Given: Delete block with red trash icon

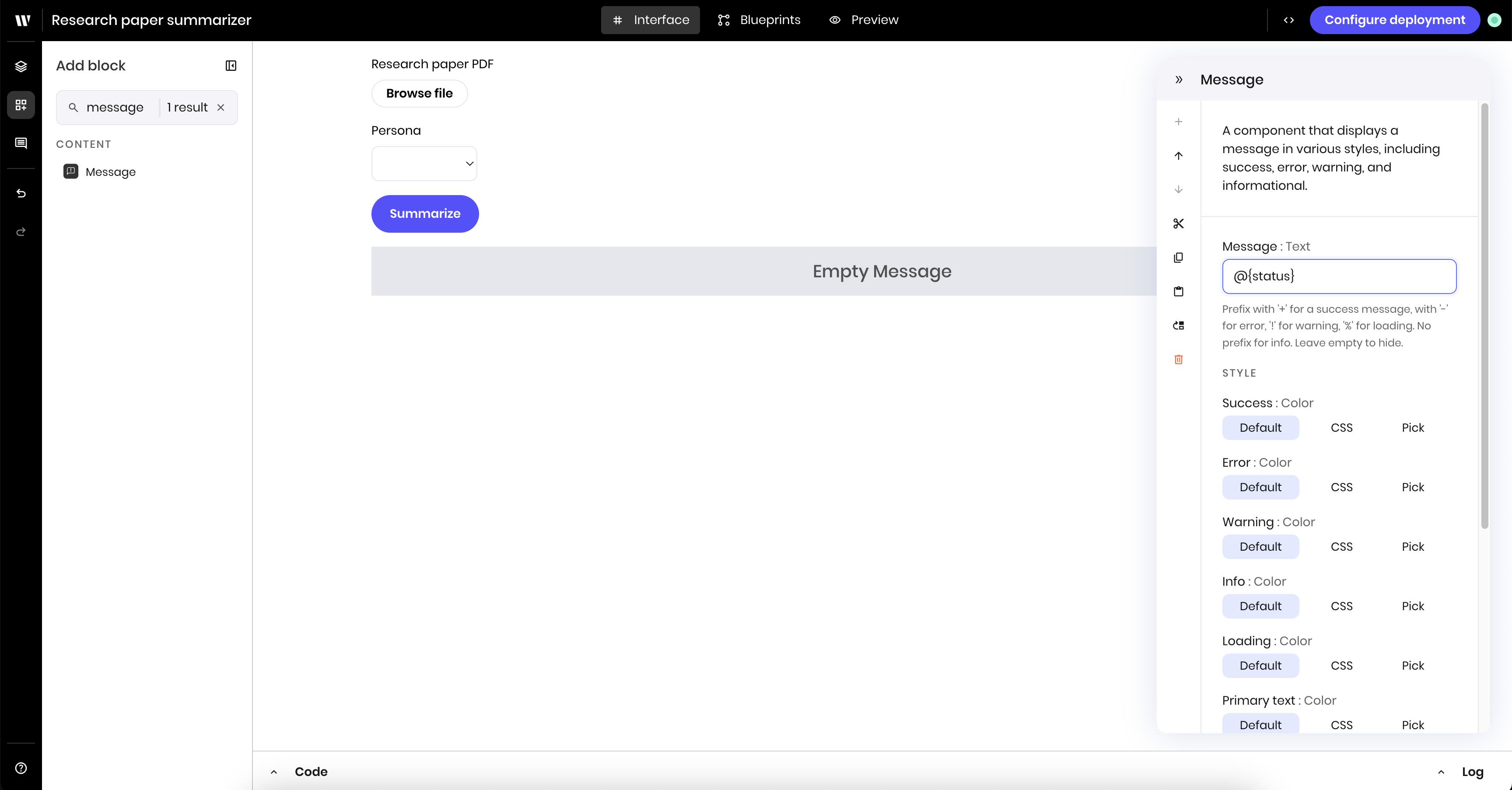Looking at the screenshot, I should click(x=1178, y=359).
